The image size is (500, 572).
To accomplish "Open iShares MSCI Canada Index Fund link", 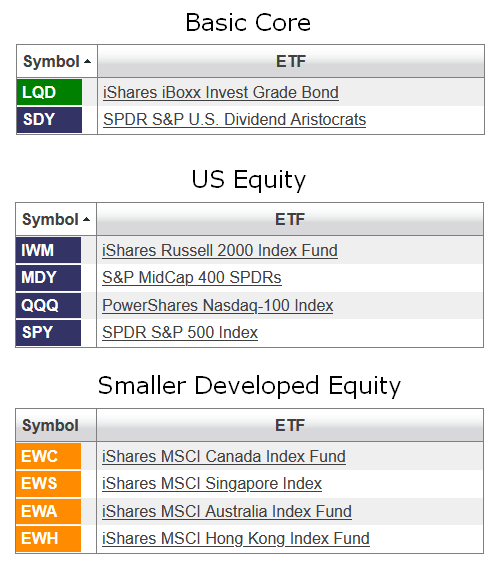I will 224,456.
